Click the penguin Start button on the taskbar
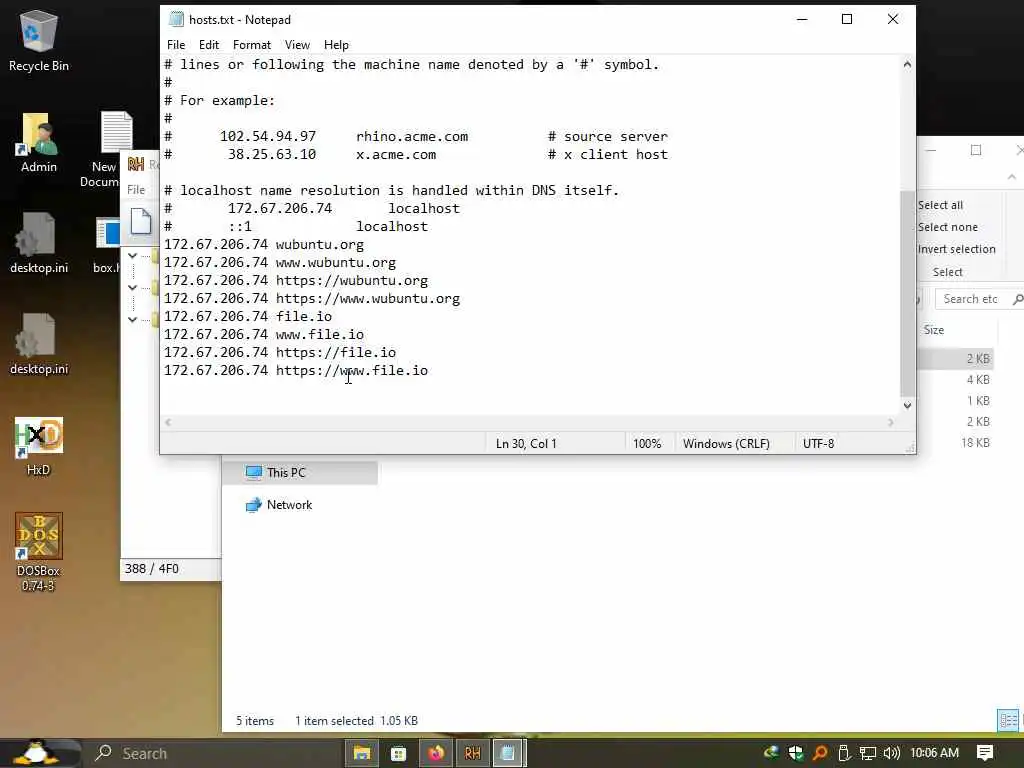Viewport: 1024px width, 768px height. click(38, 753)
